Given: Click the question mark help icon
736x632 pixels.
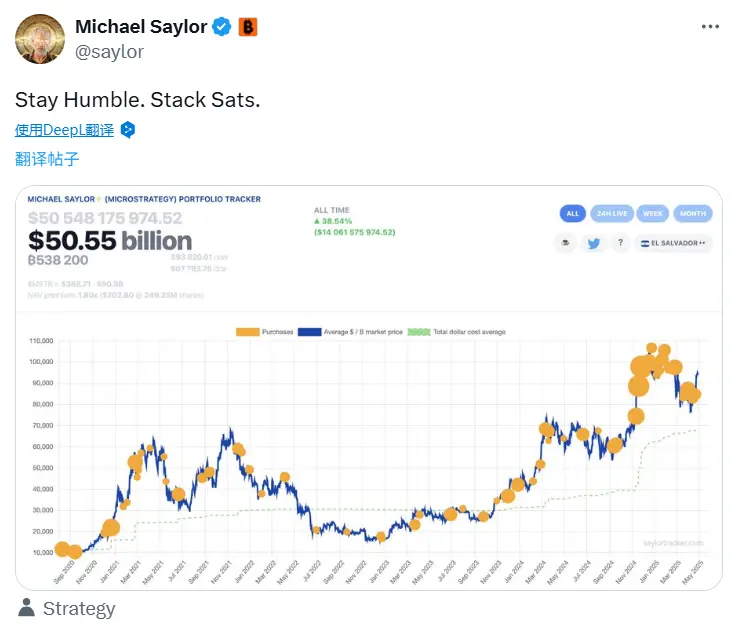Looking at the screenshot, I should pos(620,243).
